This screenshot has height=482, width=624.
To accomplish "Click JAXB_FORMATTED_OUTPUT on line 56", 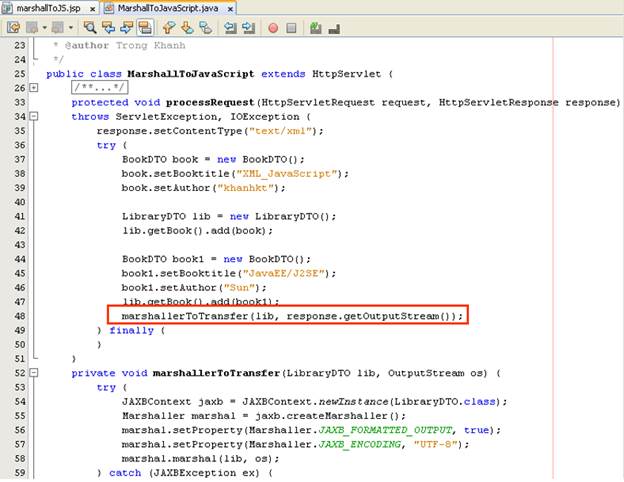I will coord(385,430).
